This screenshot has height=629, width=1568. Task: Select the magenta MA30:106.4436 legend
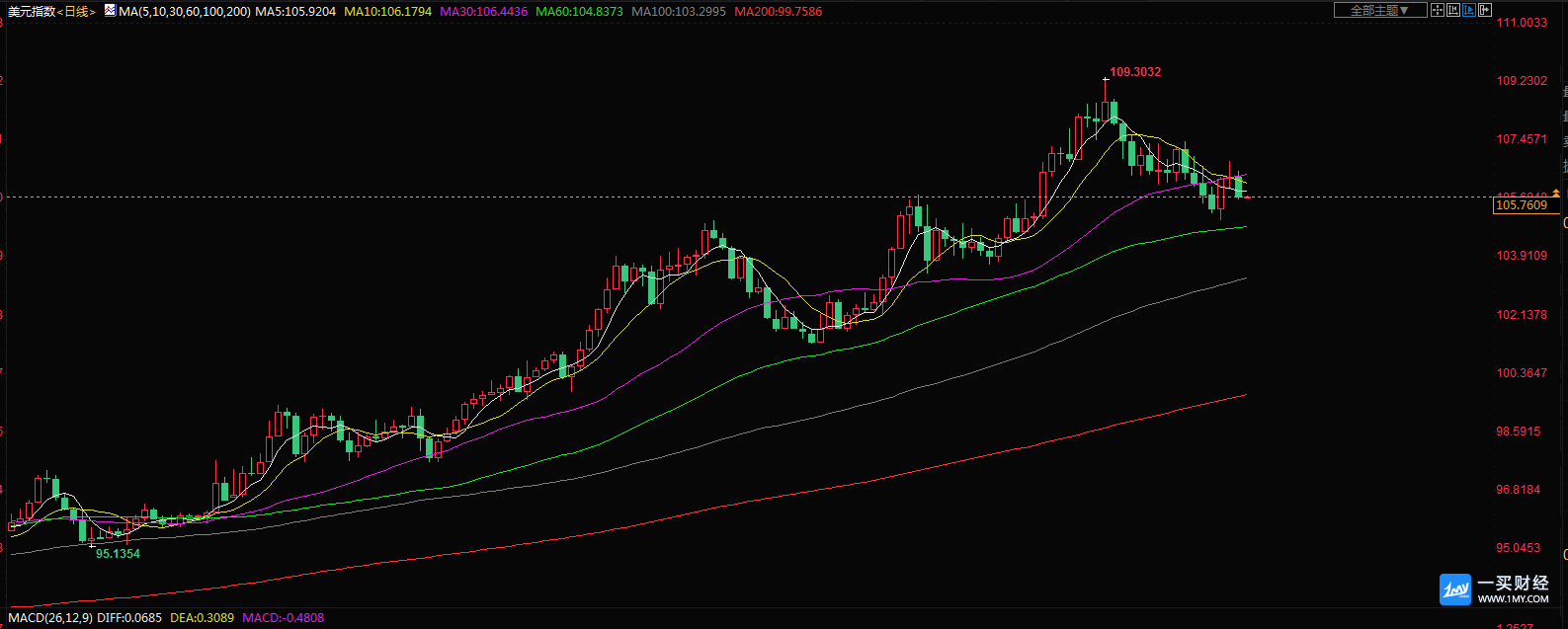pos(483,12)
